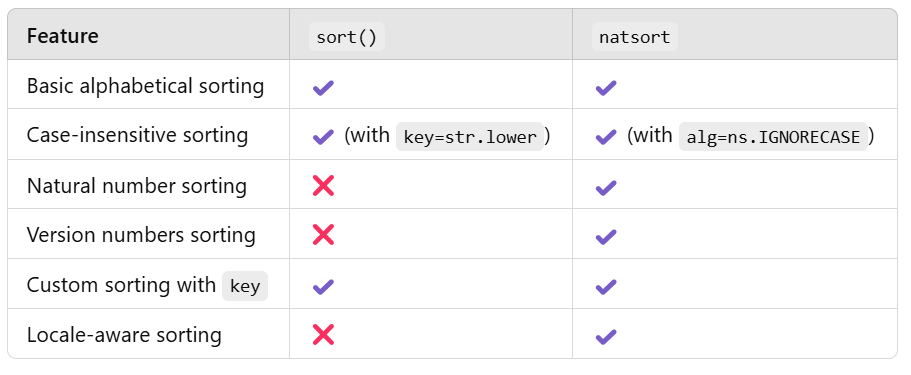This screenshot has width=911, height=375.
Task: Click the natsort checkmark for Natural number sorting
Action: point(605,187)
